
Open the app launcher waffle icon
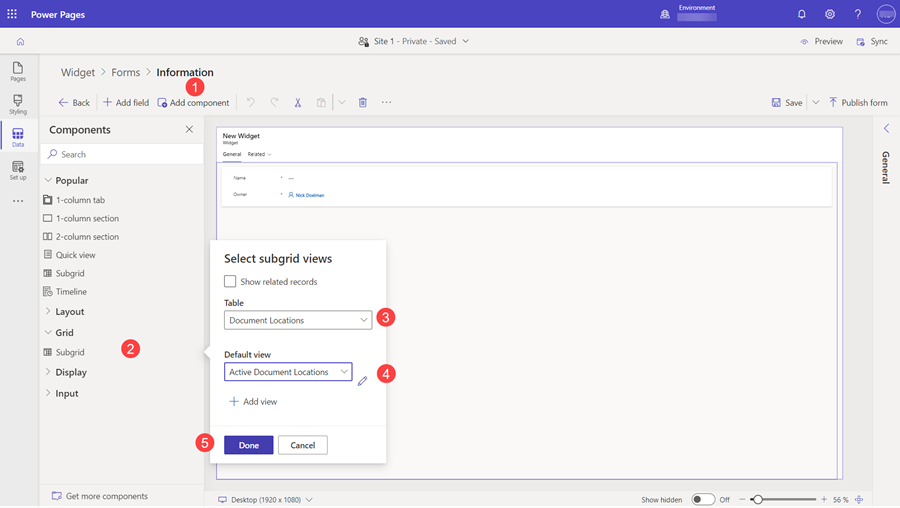12,15
